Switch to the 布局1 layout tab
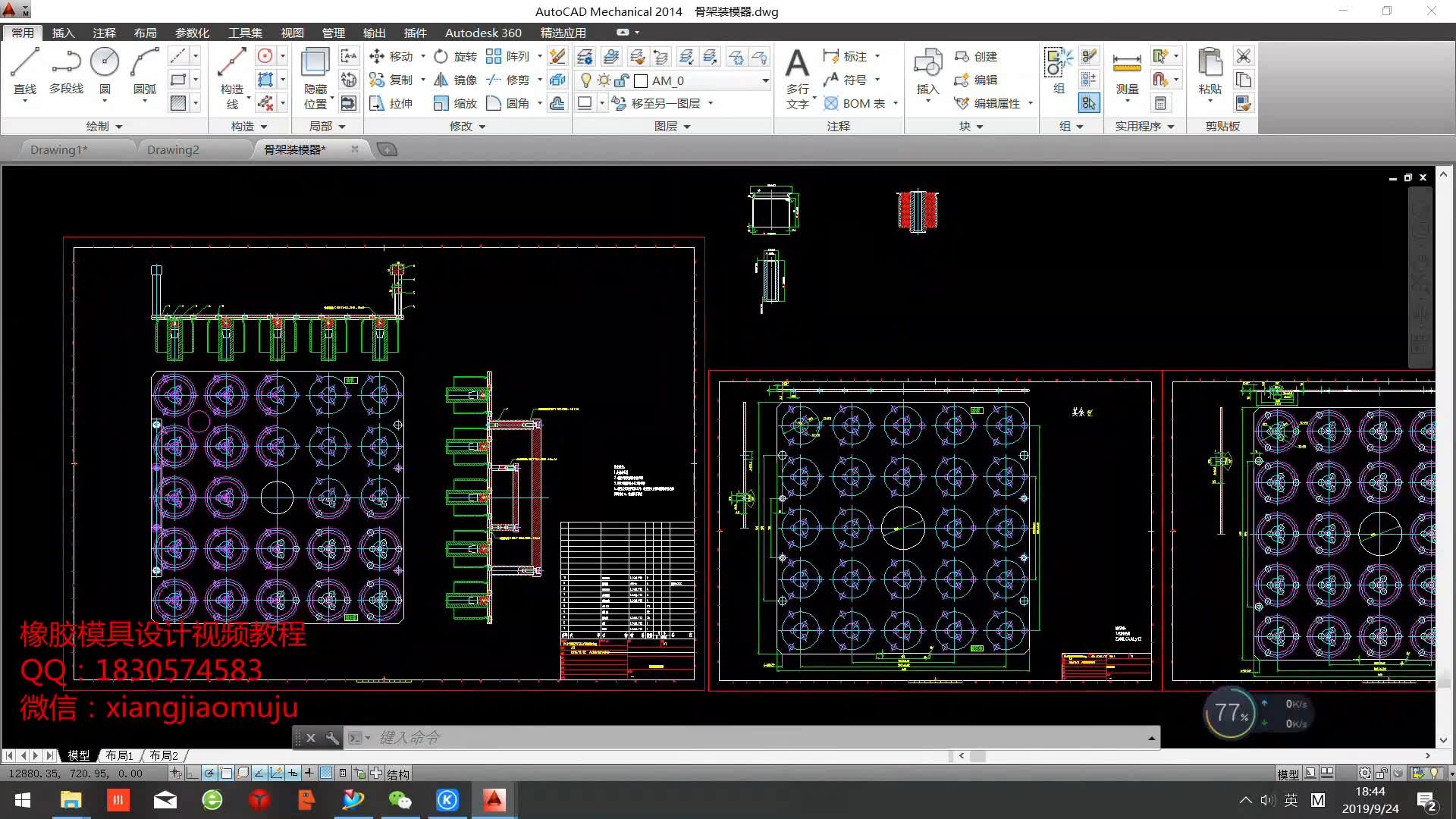Viewport: 1456px width, 819px height. click(x=119, y=755)
